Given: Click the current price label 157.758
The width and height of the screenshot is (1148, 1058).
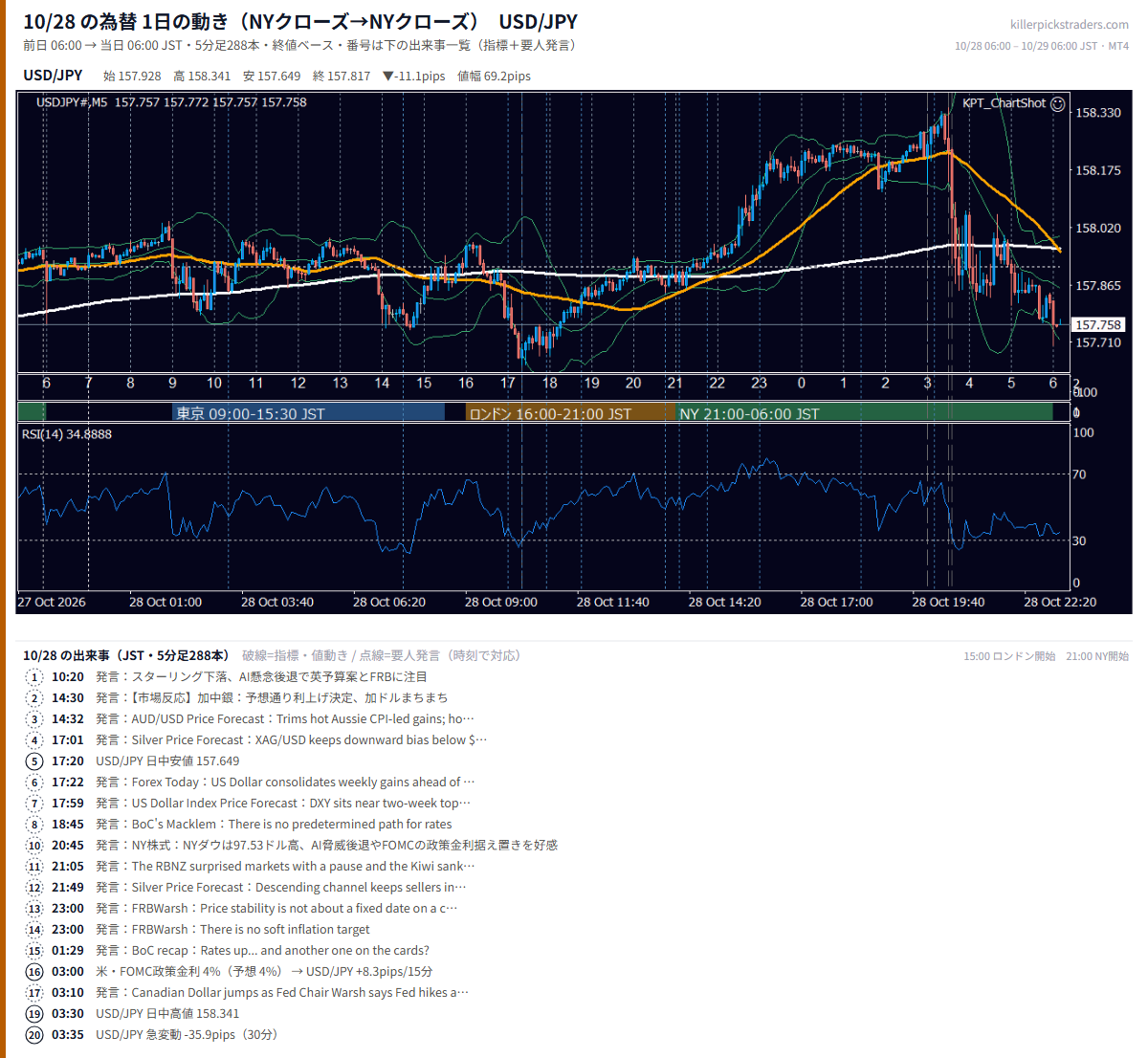Looking at the screenshot, I should [x=1097, y=325].
